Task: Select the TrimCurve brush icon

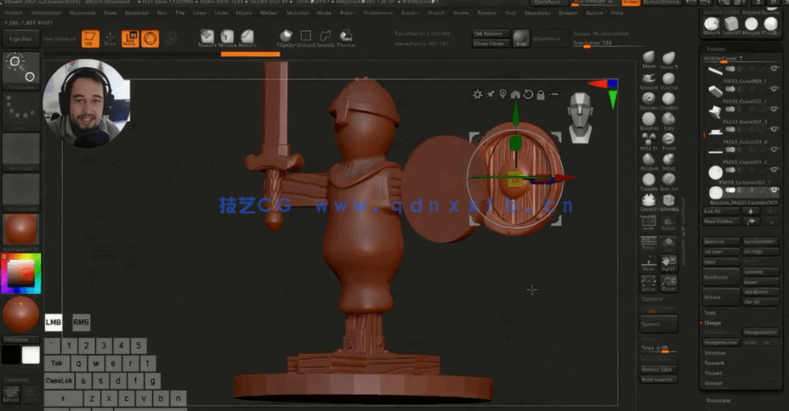Action: click(x=346, y=38)
